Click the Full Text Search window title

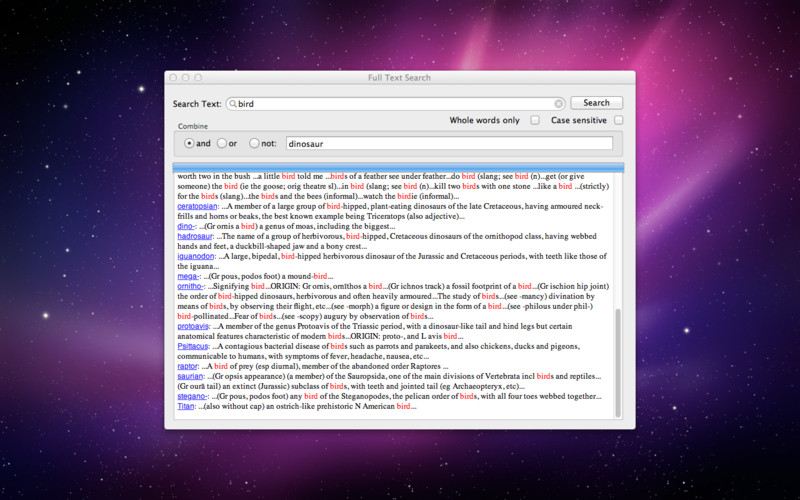point(399,78)
